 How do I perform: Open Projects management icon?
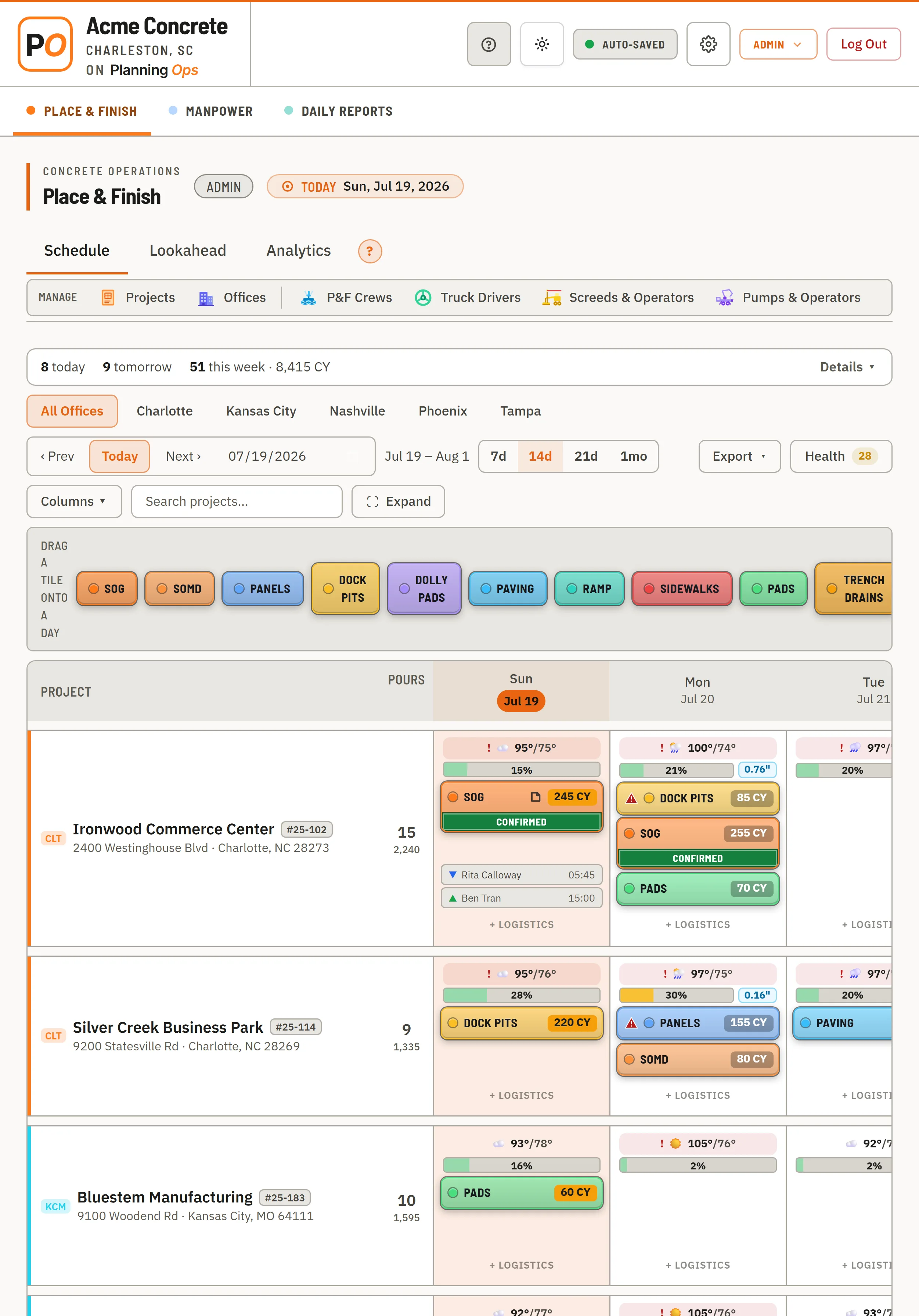[x=108, y=298]
